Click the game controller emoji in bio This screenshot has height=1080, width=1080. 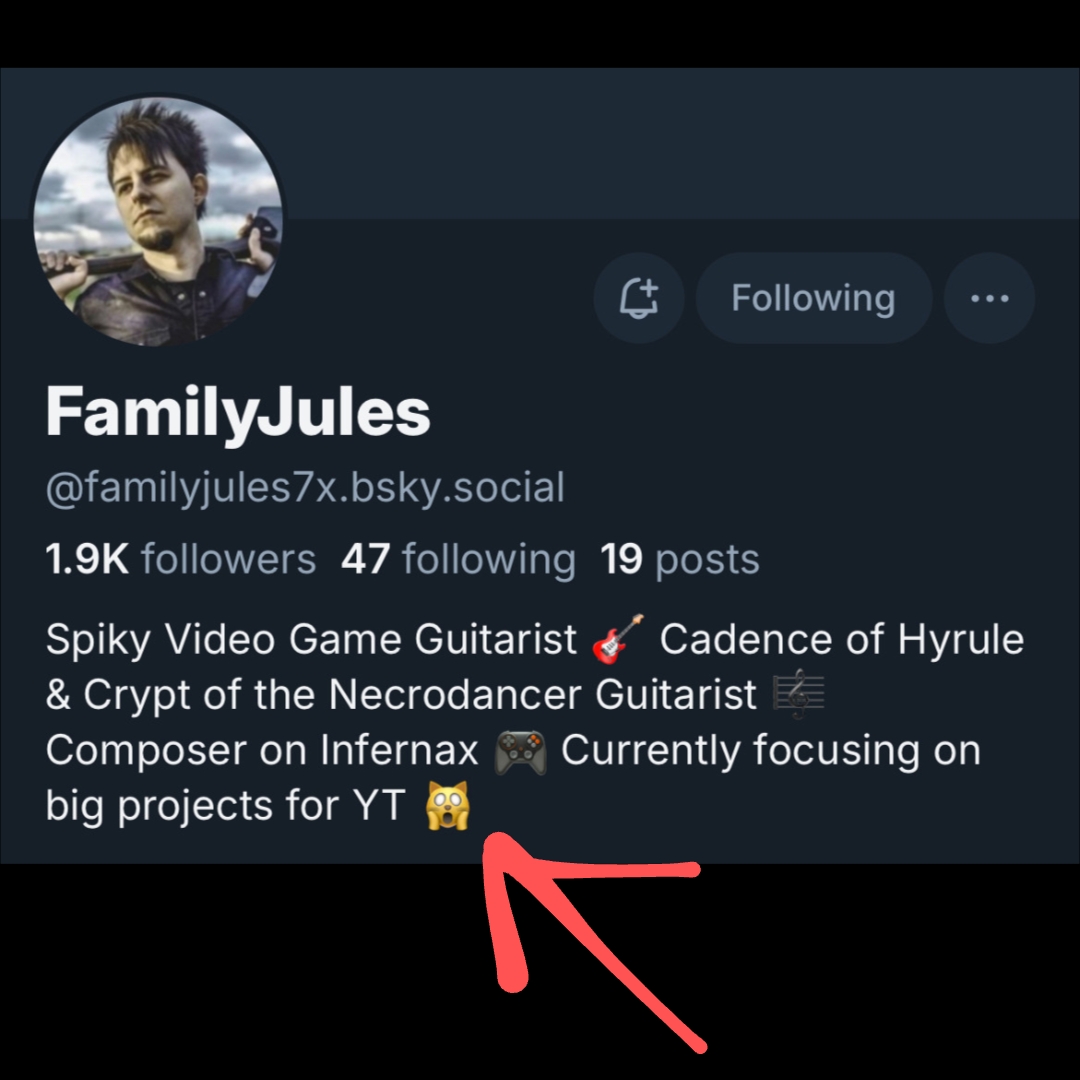coord(520,752)
